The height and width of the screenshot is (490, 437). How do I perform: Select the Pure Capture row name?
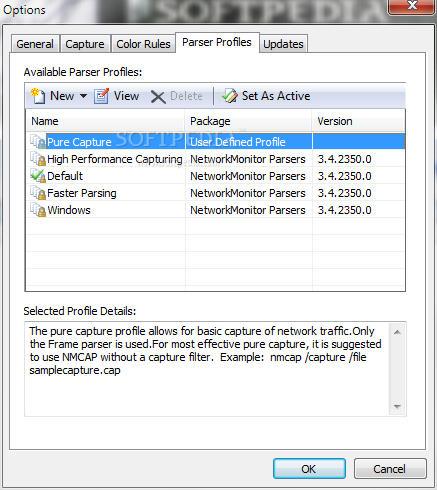79,142
